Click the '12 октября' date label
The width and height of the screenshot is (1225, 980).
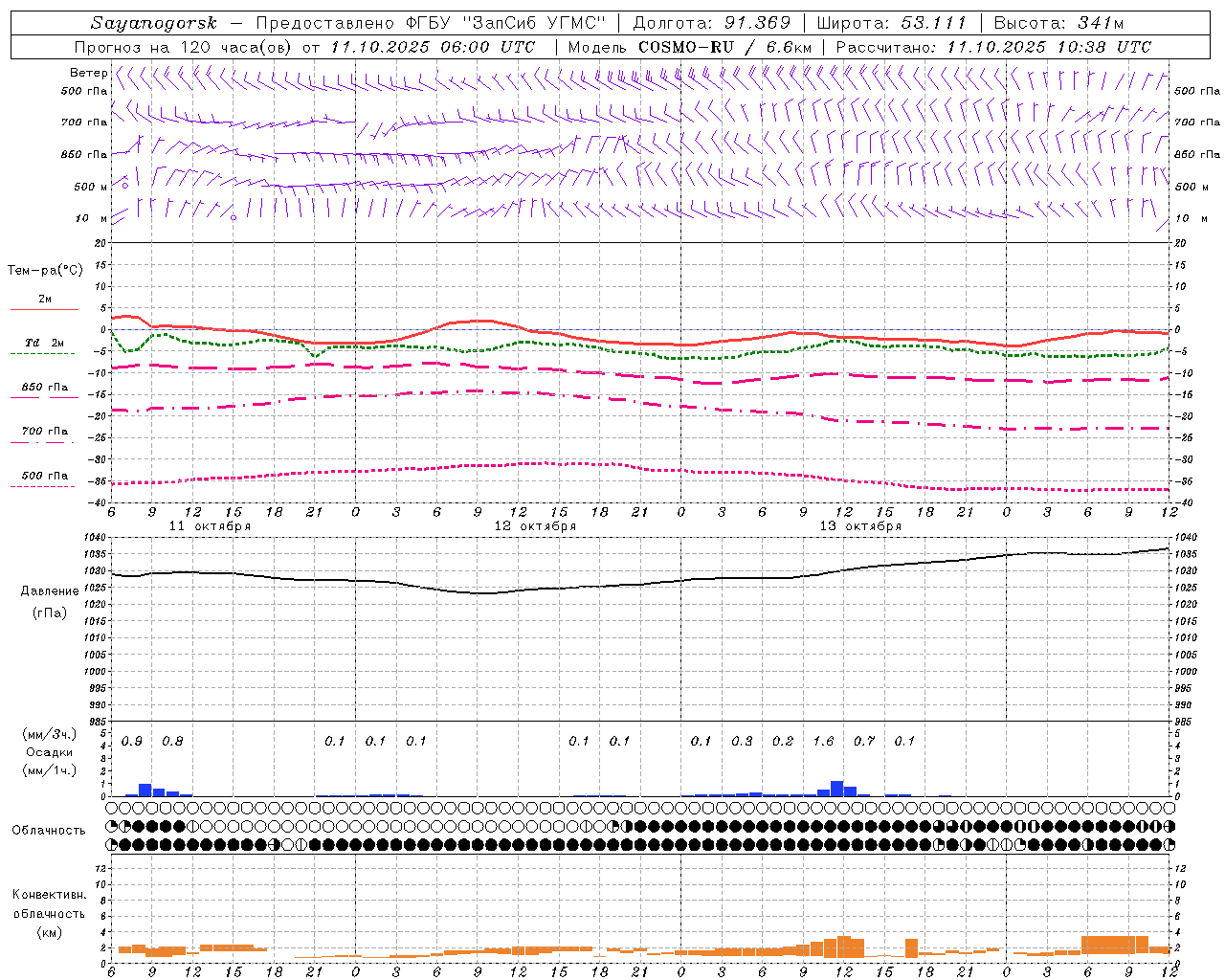point(535,526)
